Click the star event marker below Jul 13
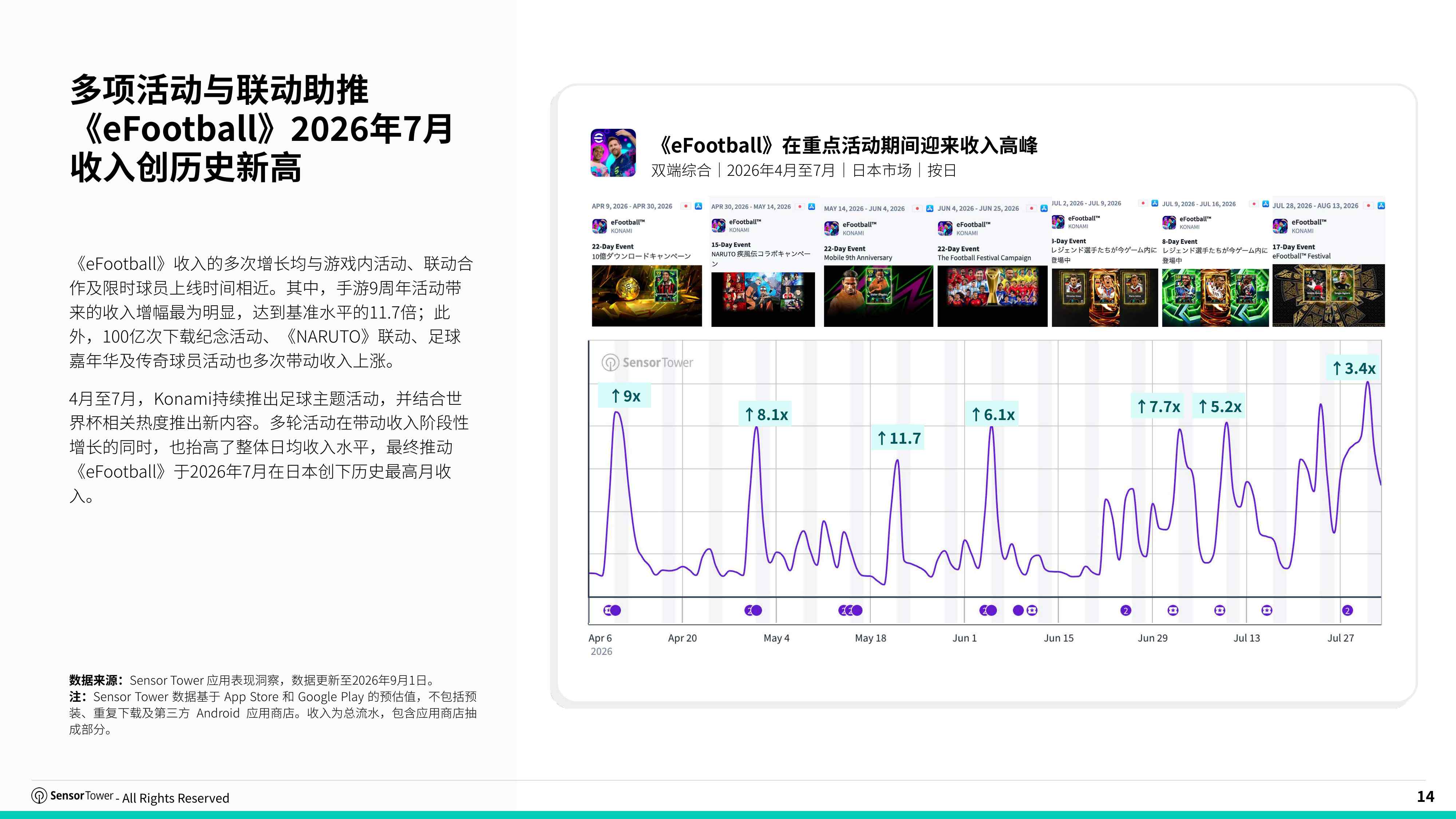 1267,610
